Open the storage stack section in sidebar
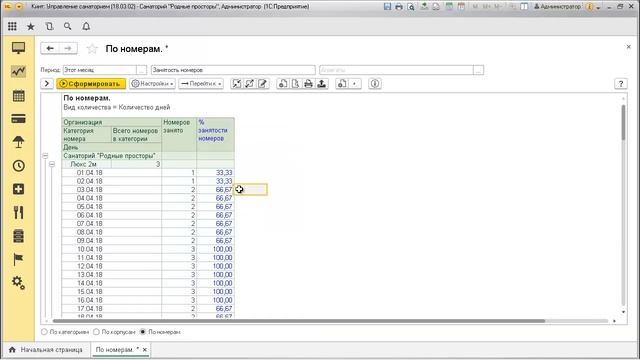 (x=18, y=236)
